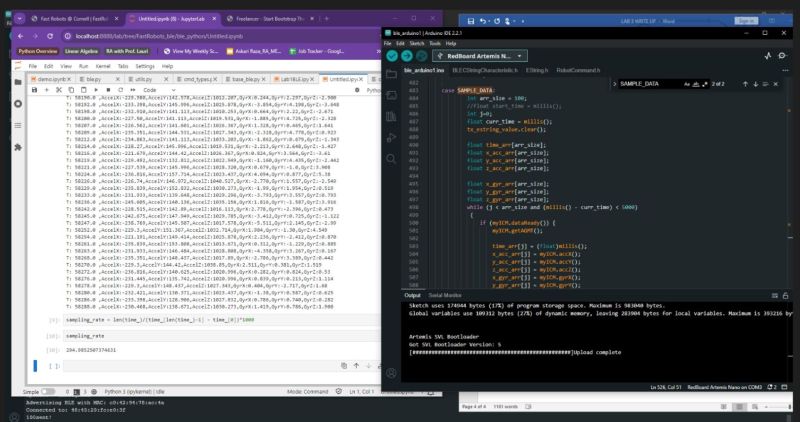Open the Arduino Tools menu

pos(435,44)
